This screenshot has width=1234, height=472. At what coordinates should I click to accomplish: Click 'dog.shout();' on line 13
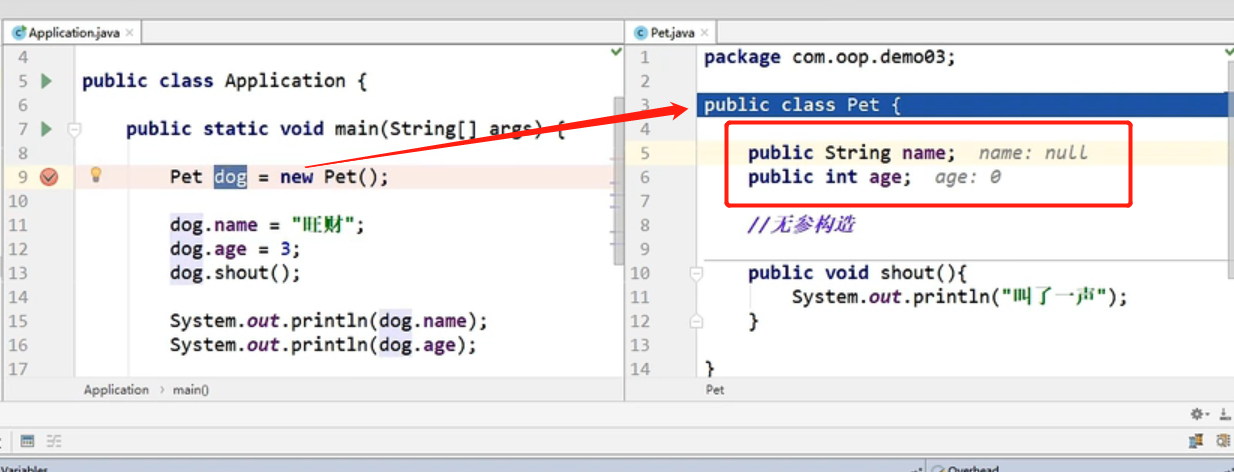(235, 273)
